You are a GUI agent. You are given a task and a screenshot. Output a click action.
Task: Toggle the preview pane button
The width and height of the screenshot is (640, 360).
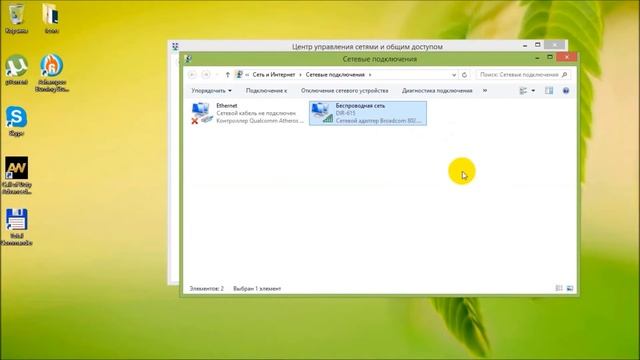click(x=549, y=91)
